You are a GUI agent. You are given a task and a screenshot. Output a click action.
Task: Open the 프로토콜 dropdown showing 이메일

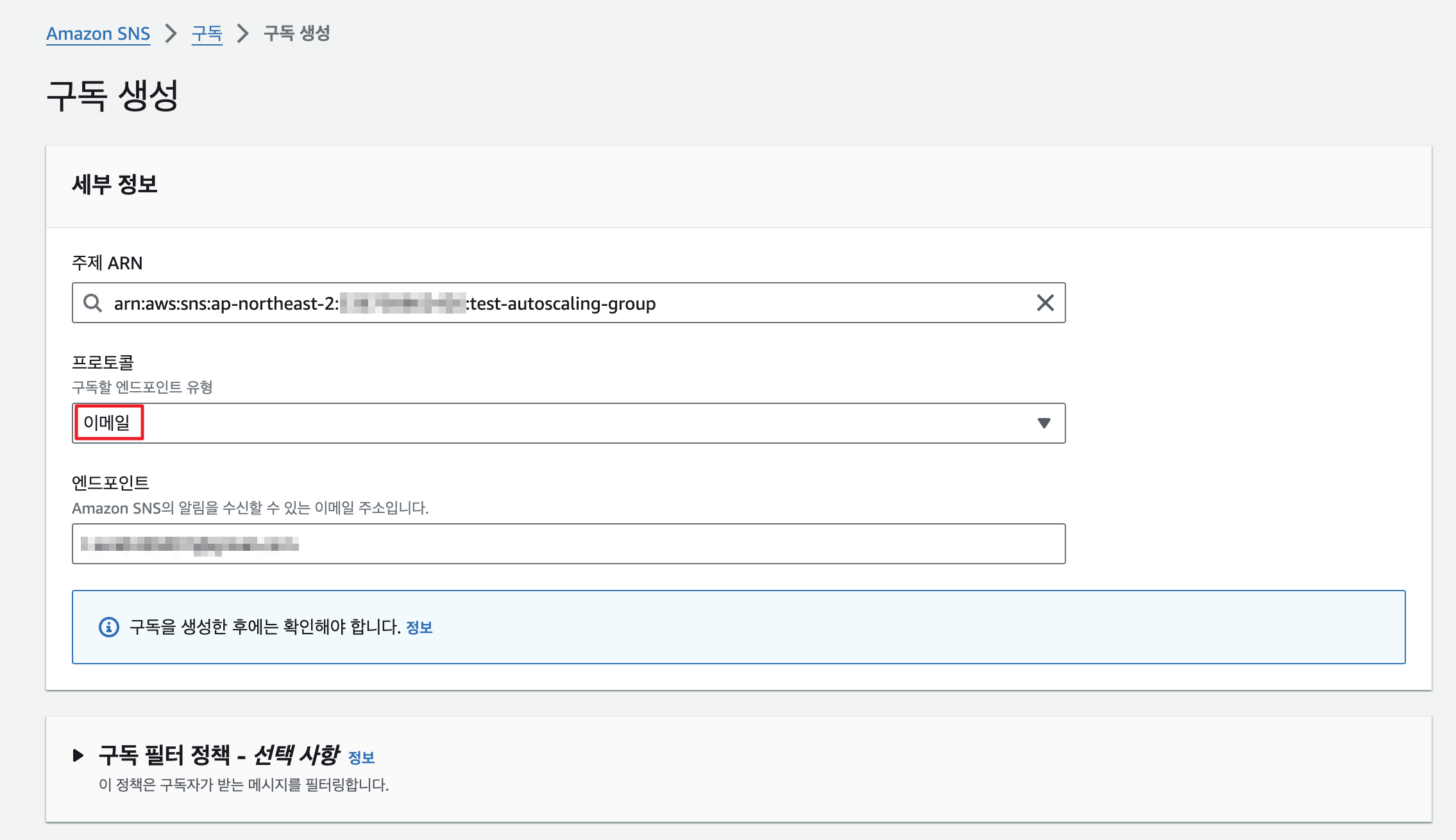[x=568, y=423]
